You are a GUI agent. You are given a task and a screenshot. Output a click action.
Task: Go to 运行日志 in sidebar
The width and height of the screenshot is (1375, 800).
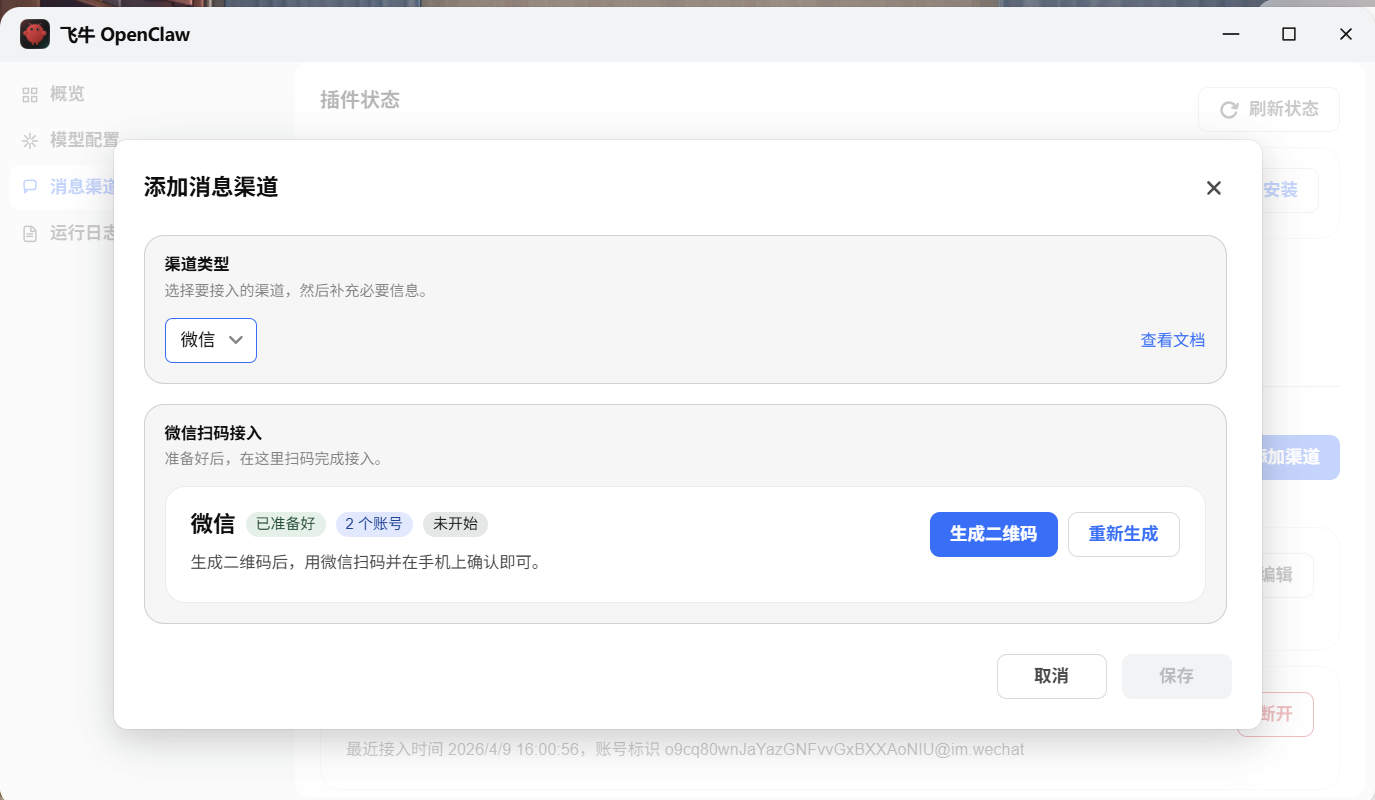point(82,233)
